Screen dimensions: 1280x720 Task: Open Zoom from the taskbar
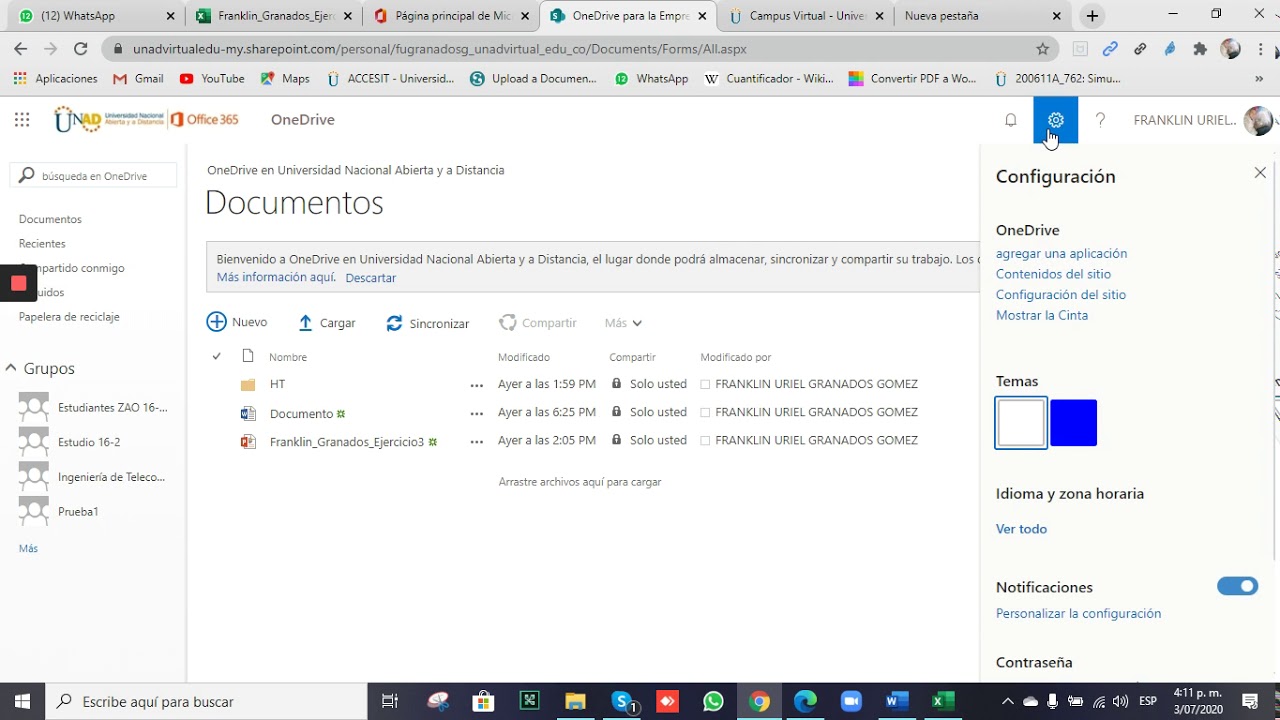(851, 701)
